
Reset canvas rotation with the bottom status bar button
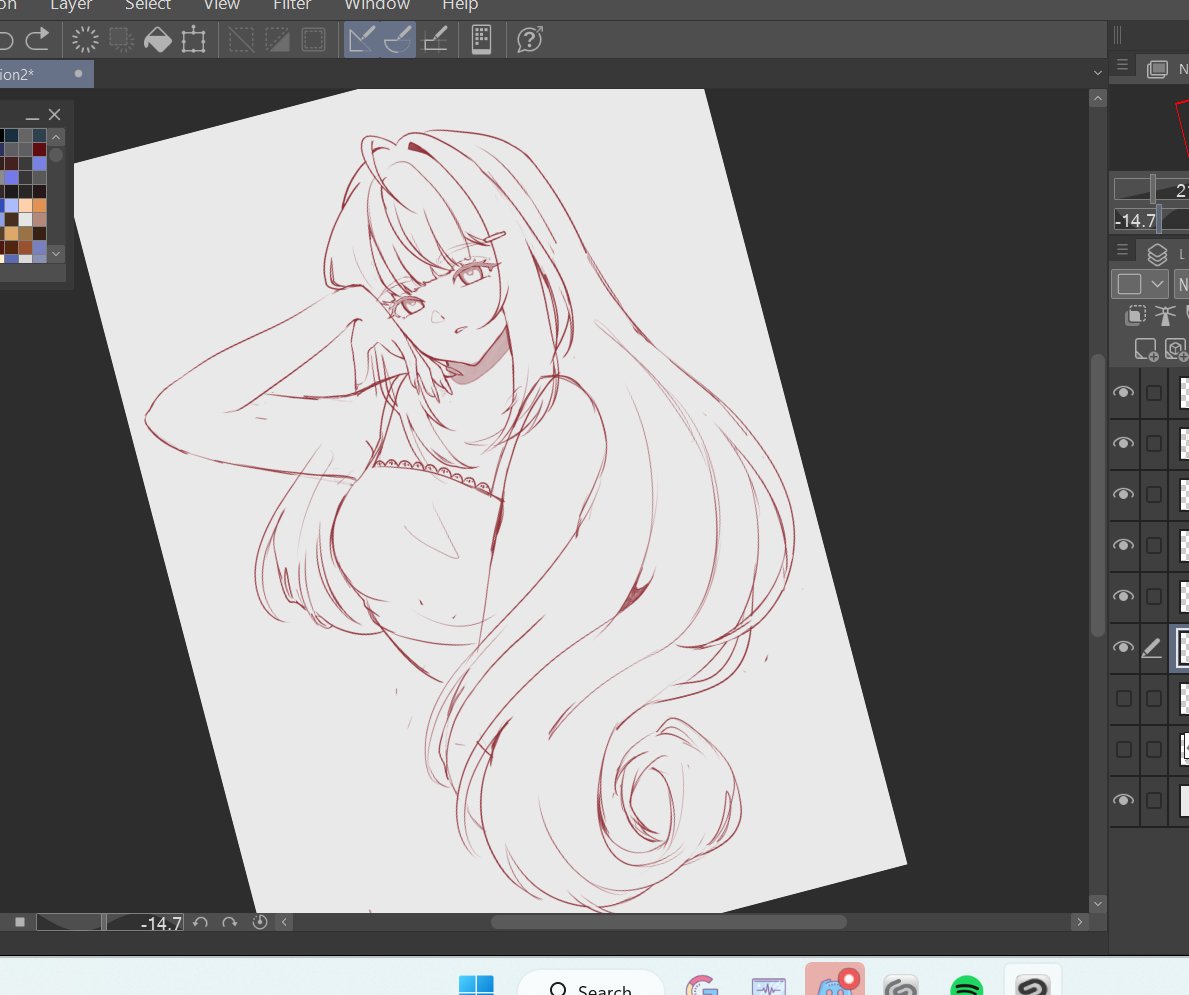coord(259,922)
